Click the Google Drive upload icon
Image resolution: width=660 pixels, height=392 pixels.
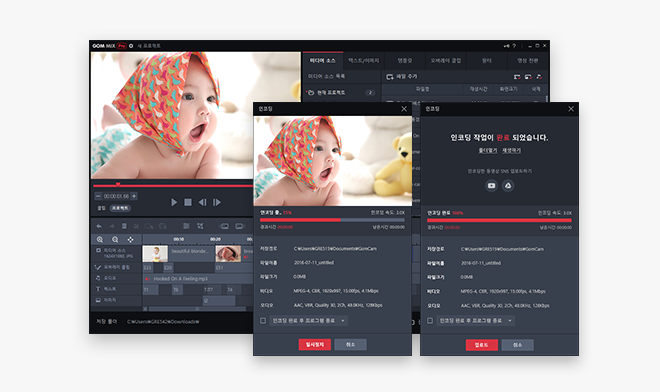click(508, 186)
